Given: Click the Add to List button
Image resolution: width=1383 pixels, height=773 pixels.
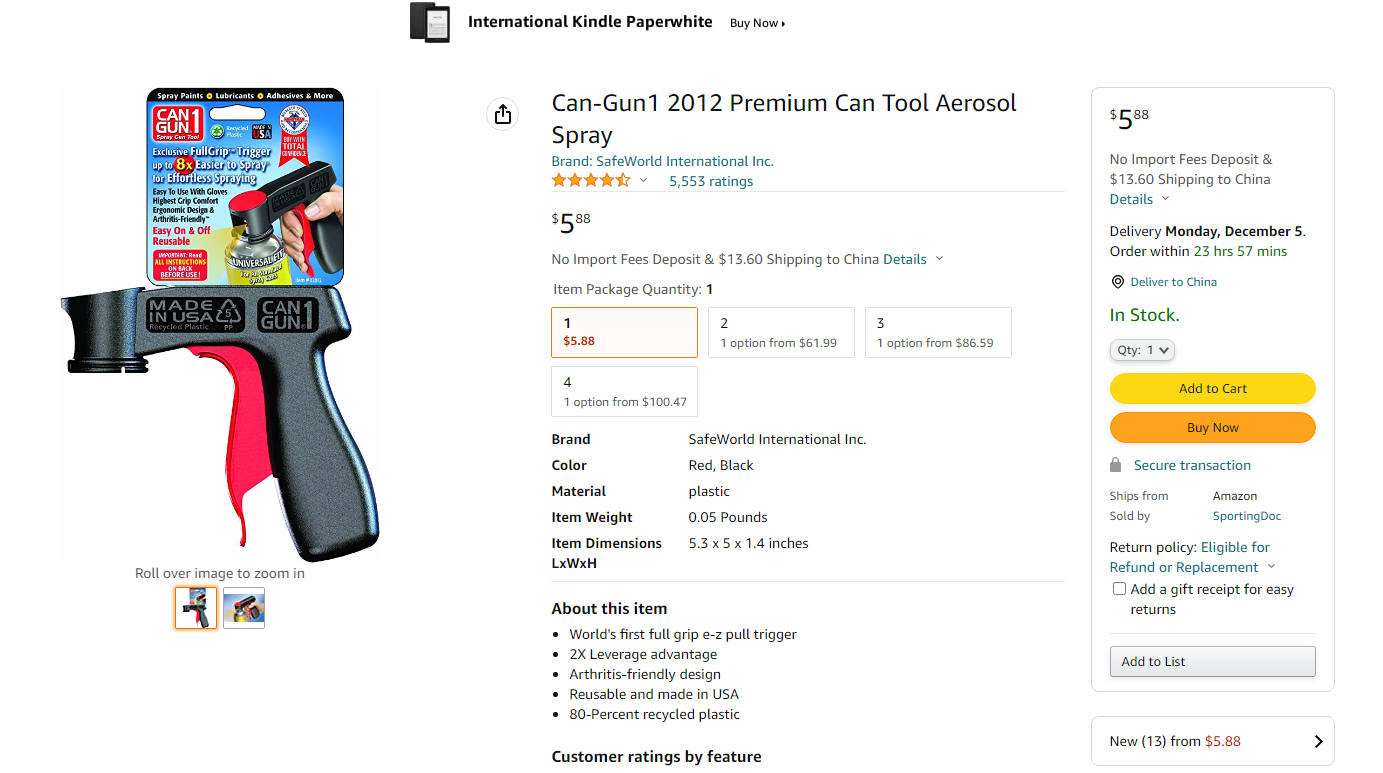Looking at the screenshot, I should click(x=1212, y=661).
